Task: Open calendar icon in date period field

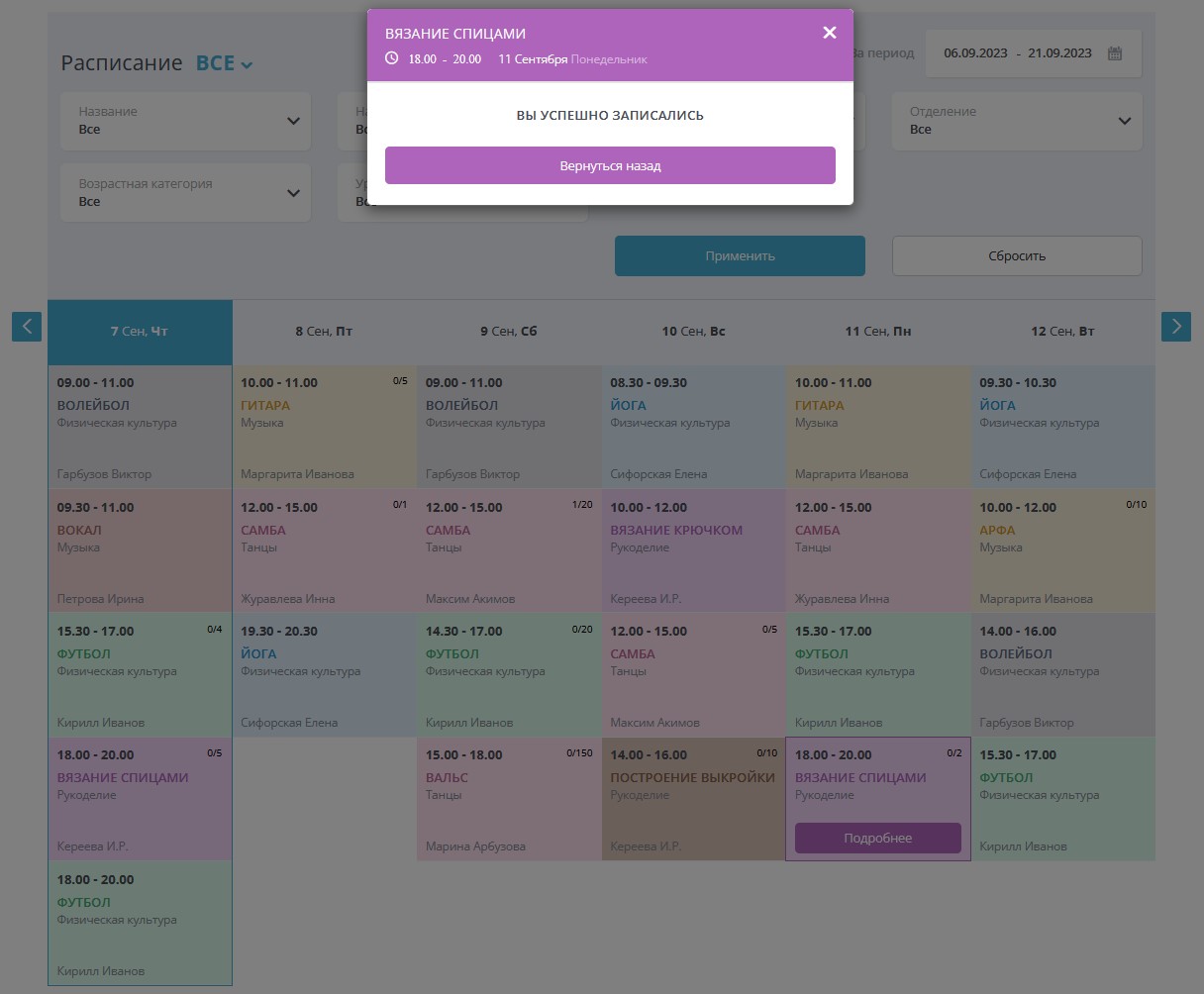Action: click(1115, 53)
